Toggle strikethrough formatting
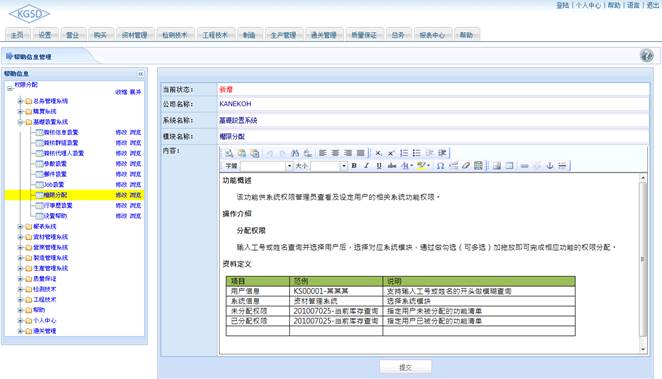 tap(392, 166)
